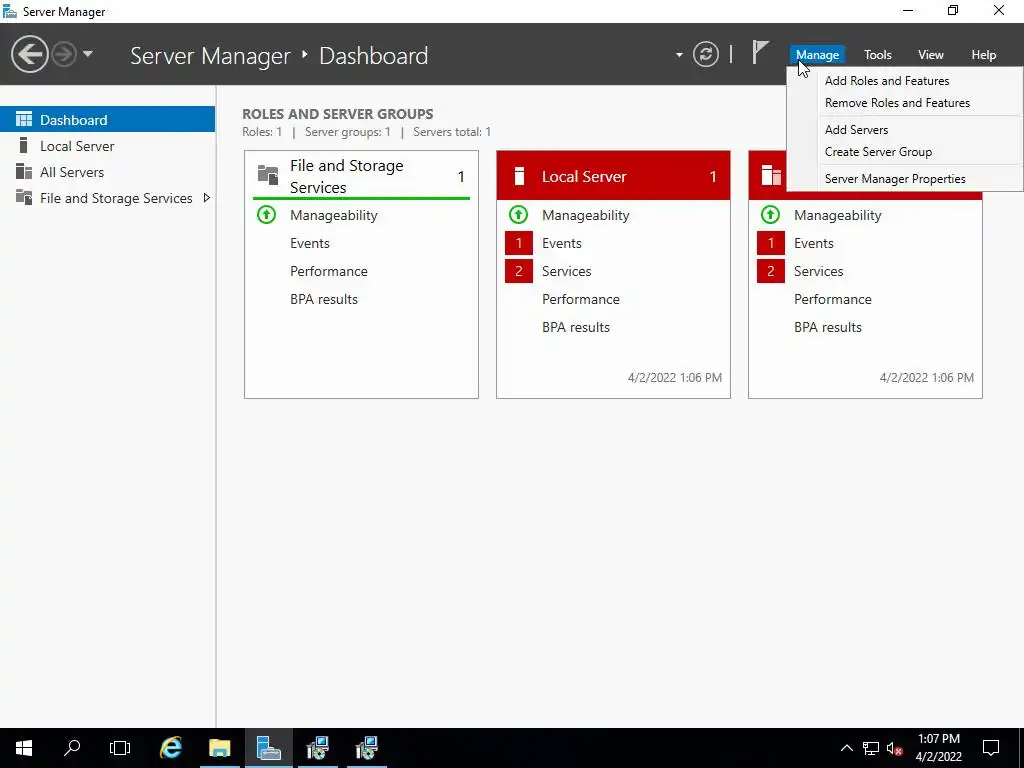Image resolution: width=1024 pixels, height=768 pixels.
Task: Open Performance in Local Server tile
Action: coord(581,300)
